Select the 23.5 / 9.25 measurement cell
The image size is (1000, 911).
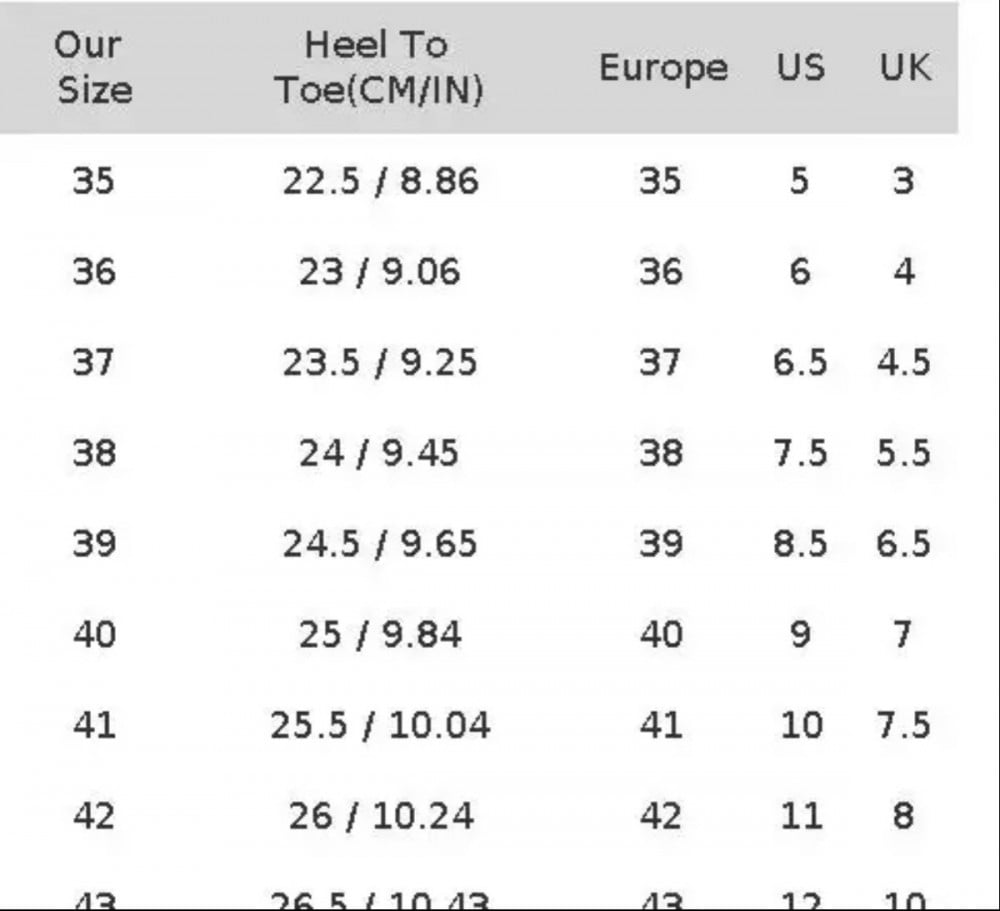[380, 362]
